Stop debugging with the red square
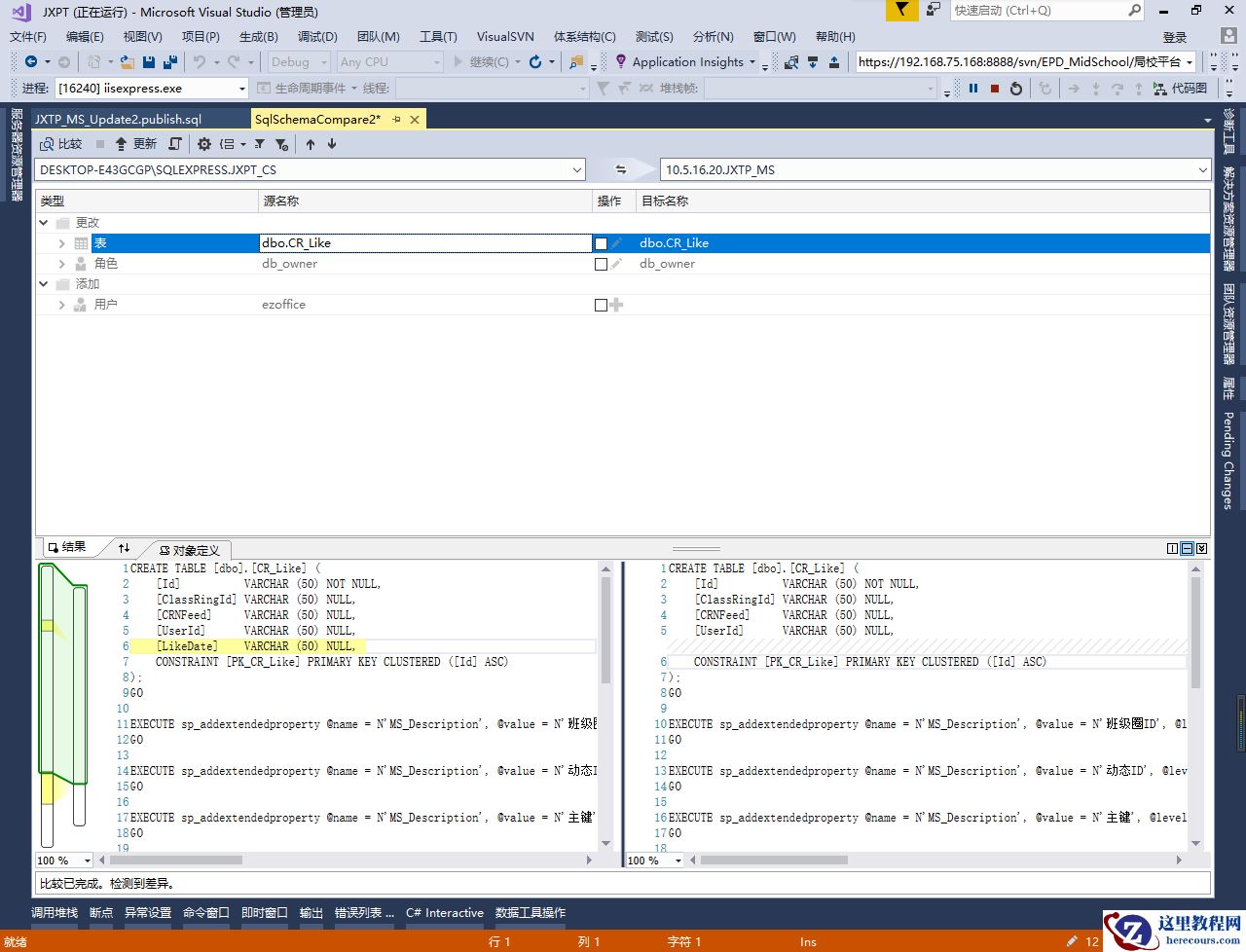Image resolution: width=1246 pixels, height=952 pixels. (x=994, y=88)
